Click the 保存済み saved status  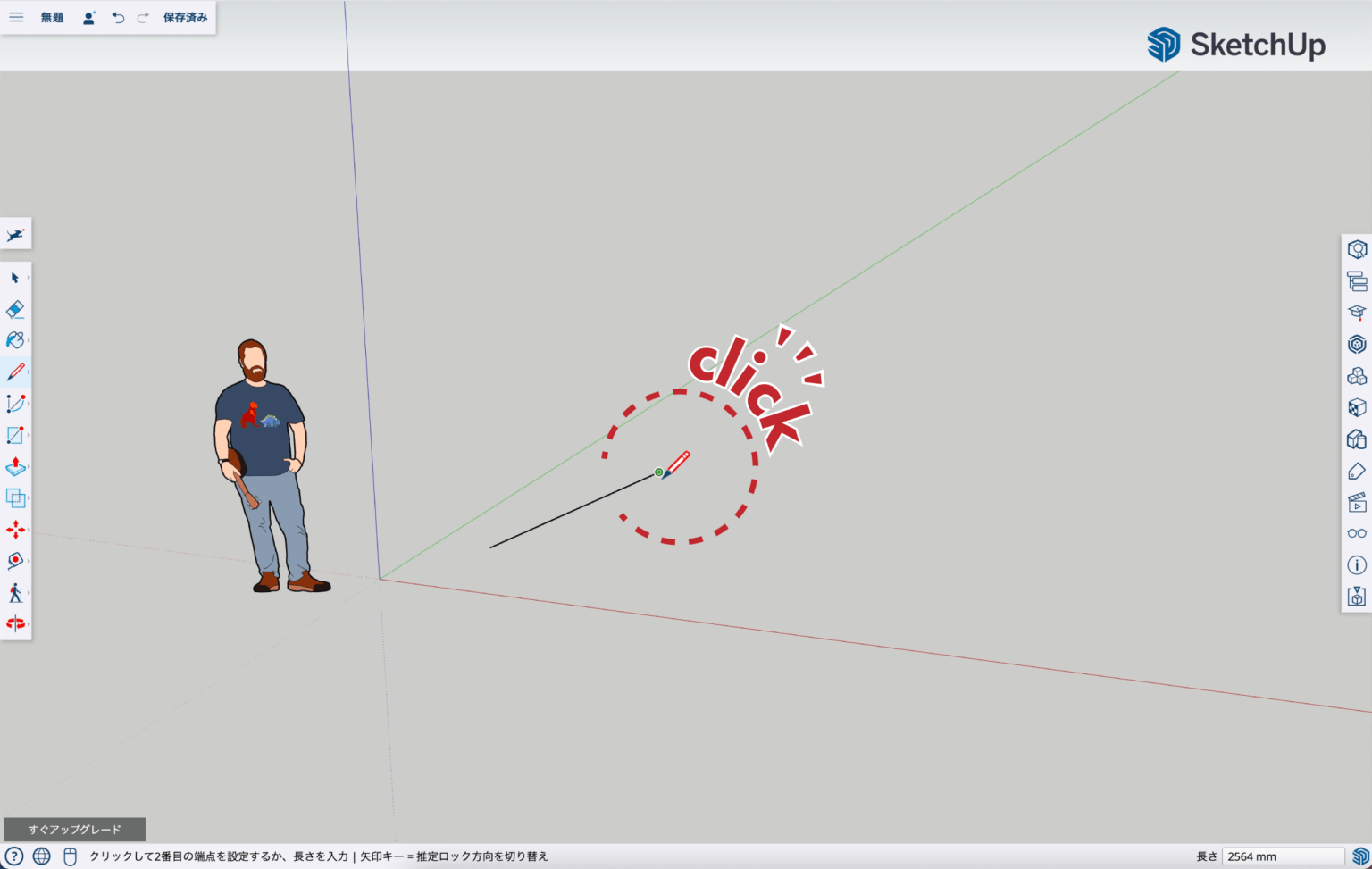[185, 18]
